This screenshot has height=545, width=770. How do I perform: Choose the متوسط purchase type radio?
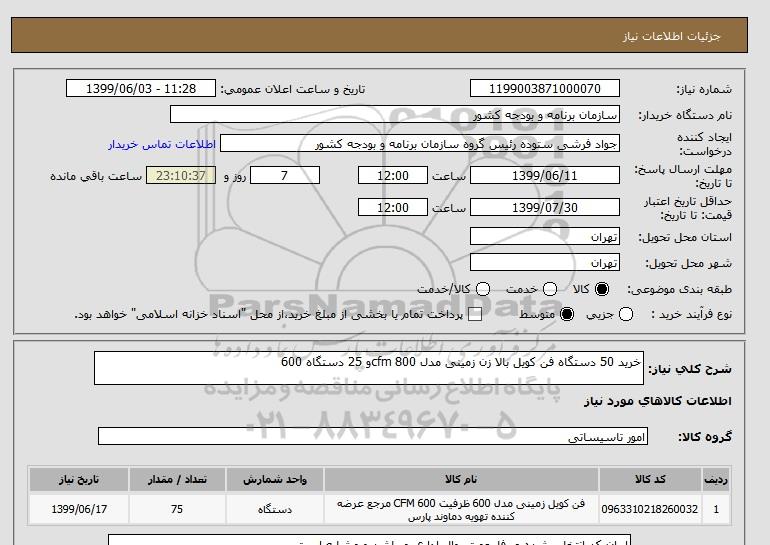[567, 314]
